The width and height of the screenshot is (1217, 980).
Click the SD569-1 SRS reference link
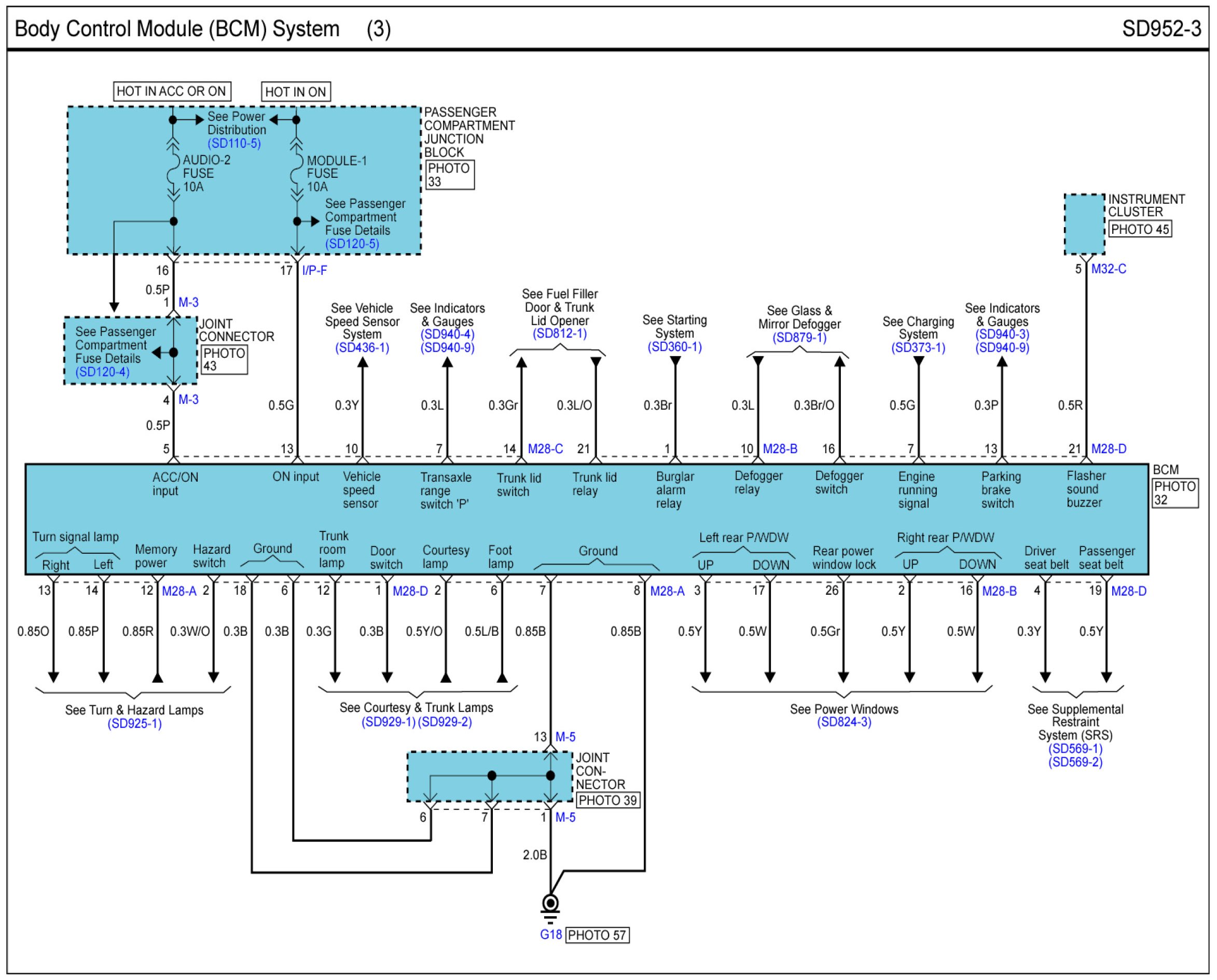coord(1075,749)
